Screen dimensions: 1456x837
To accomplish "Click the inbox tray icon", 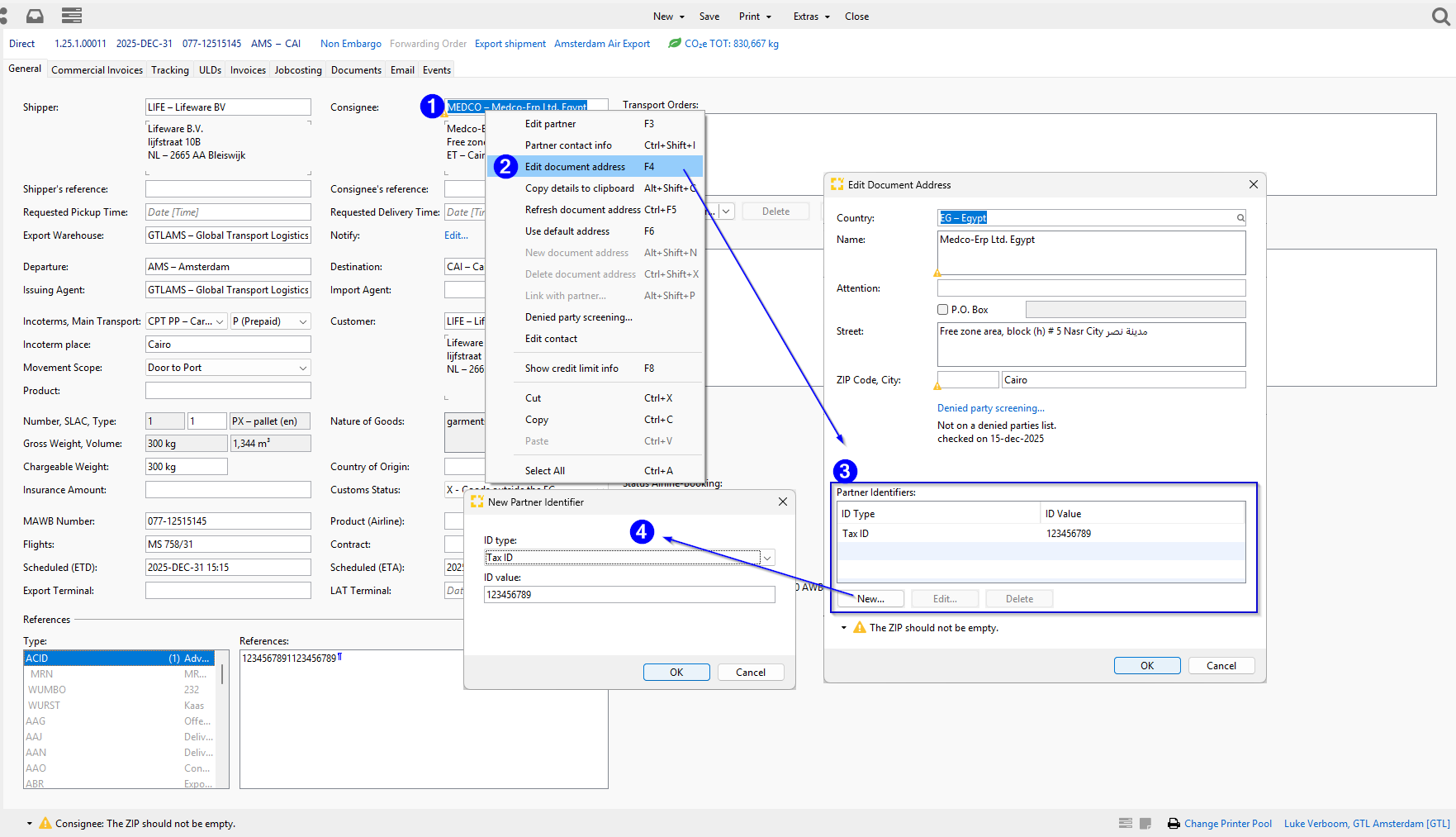I will pos(35,16).
